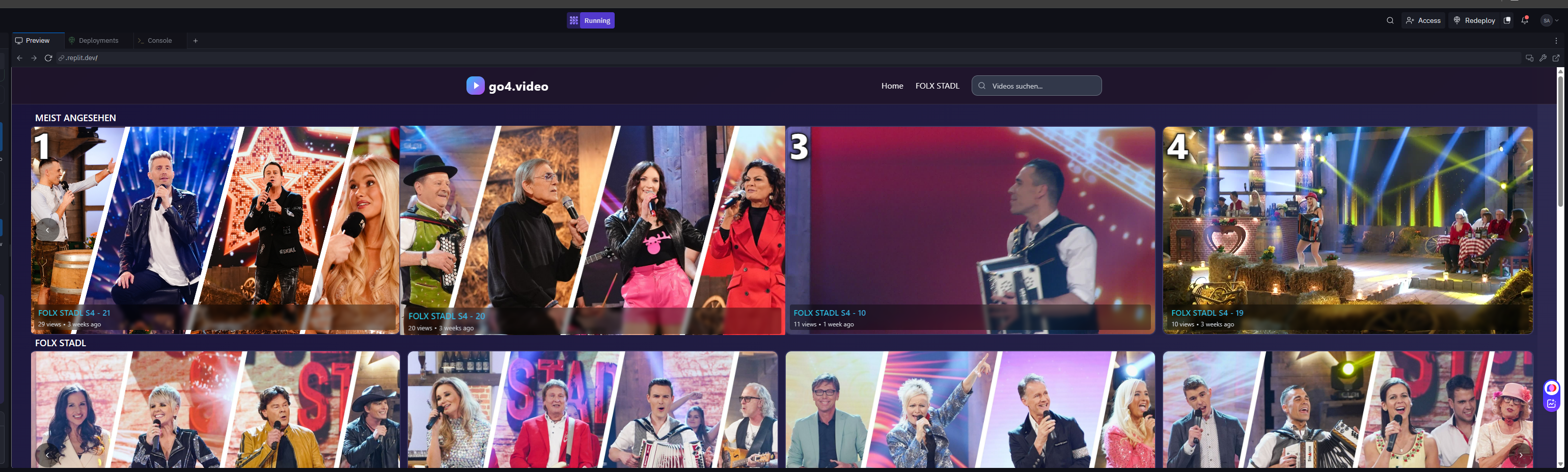The image size is (1568, 472).
Task: Click the link icon in the URL bar
Action: (x=62, y=58)
